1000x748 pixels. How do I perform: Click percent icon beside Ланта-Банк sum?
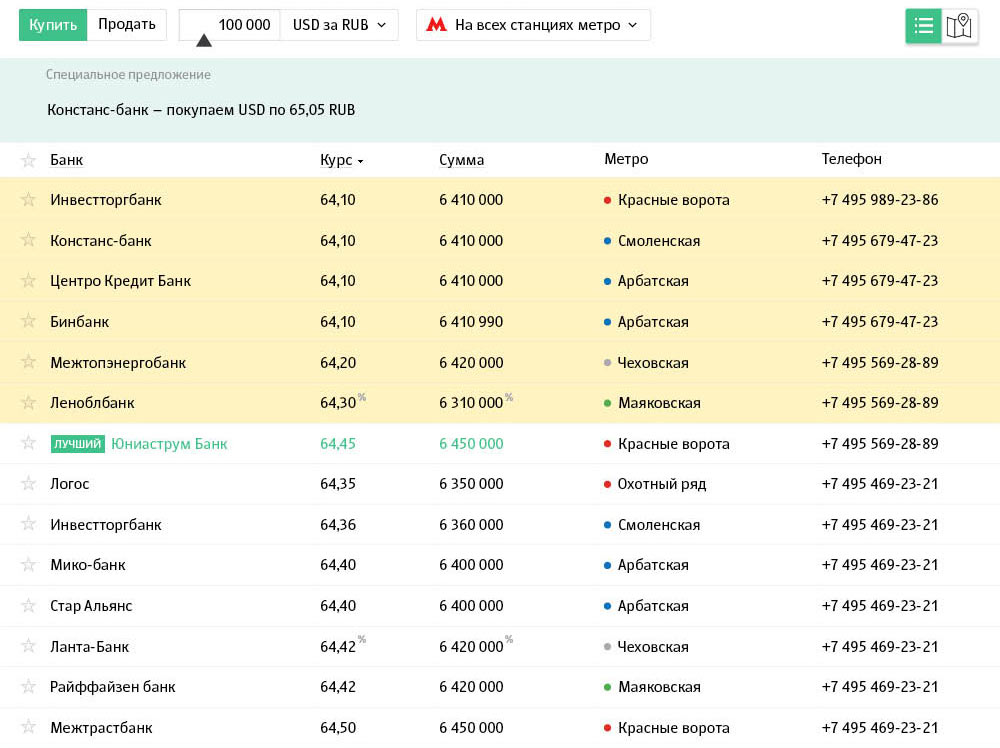pyautogui.click(x=509, y=640)
